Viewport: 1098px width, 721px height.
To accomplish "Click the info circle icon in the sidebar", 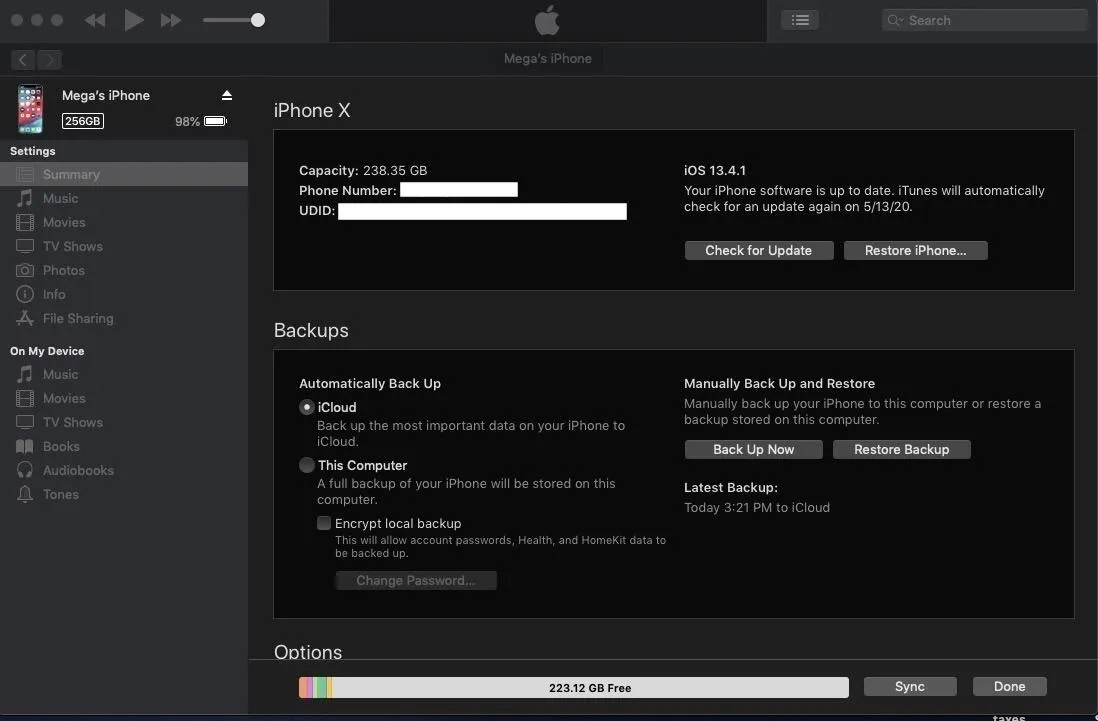I will 25,294.
